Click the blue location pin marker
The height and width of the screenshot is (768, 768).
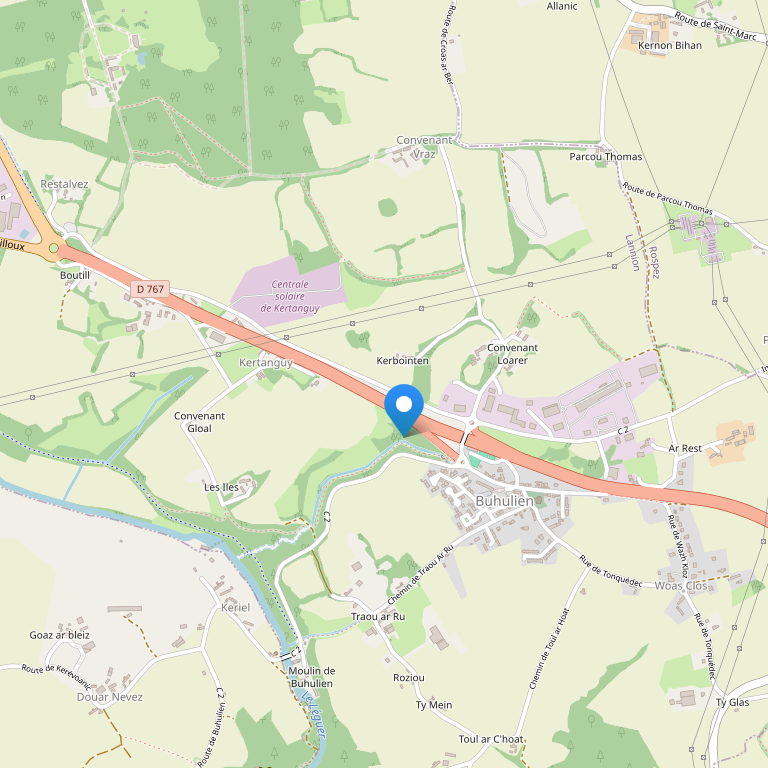pos(404,409)
